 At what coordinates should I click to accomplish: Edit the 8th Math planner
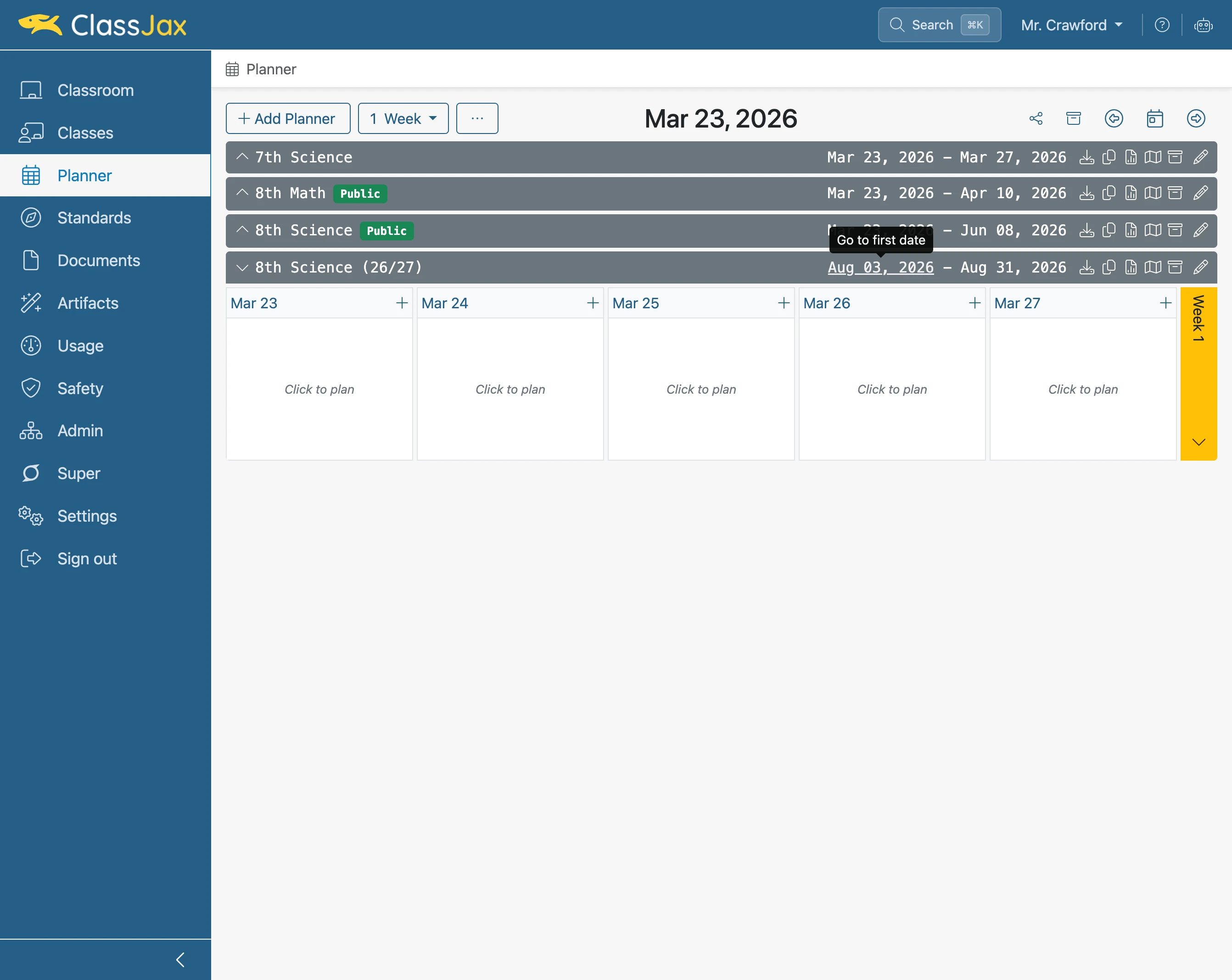point(1201,193)
